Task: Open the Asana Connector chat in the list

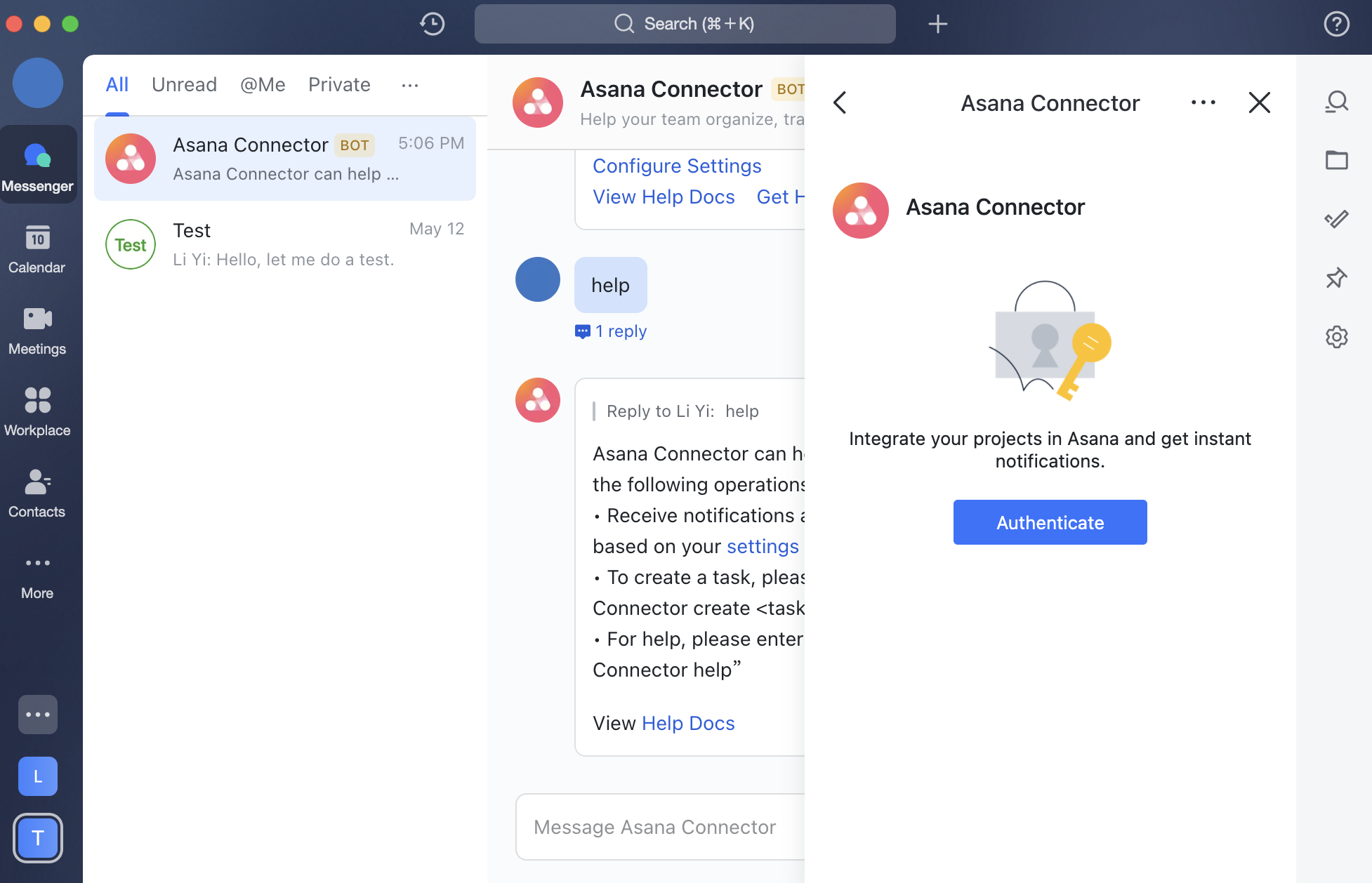Action: pos(285,159)
